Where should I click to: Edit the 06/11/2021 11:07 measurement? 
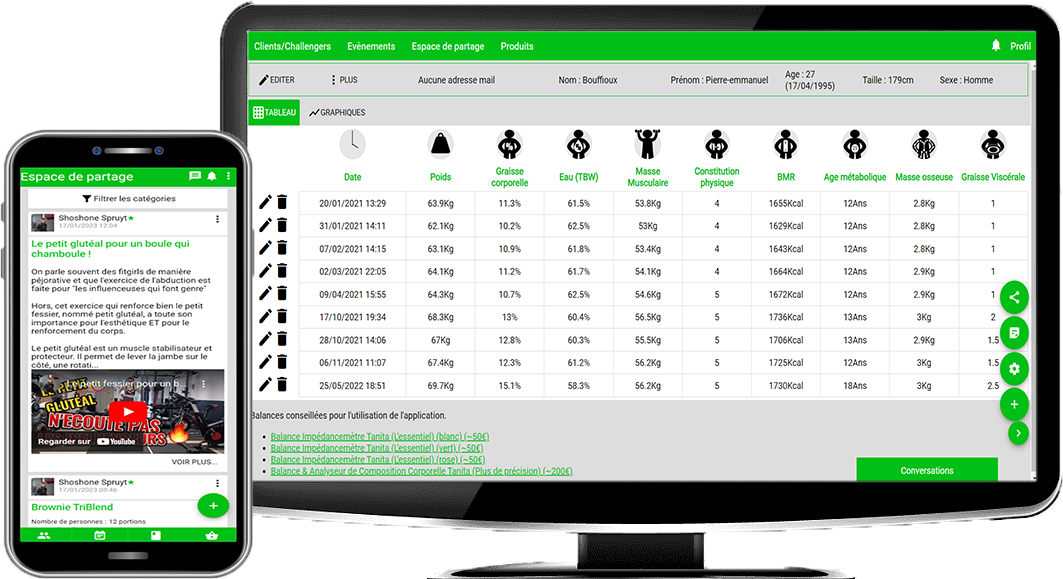pyautogui.click(x=265, y=362)
